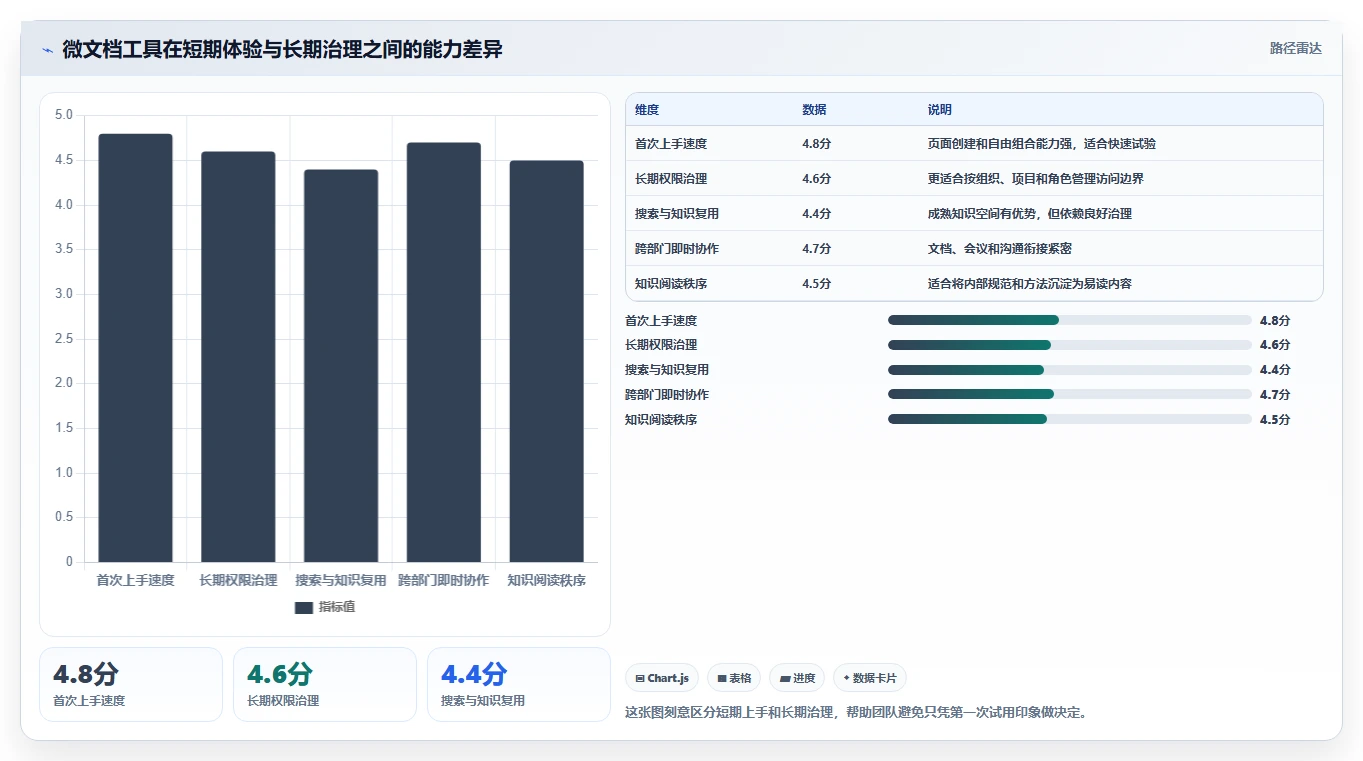Viewport: 1363px width, 761px height.
Task: Click the 说明 table column header
Action: pos(940,110)
